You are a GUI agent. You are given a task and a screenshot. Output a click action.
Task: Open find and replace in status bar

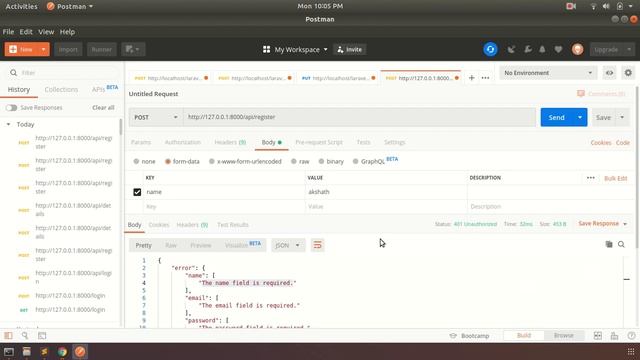coord(25,336)
